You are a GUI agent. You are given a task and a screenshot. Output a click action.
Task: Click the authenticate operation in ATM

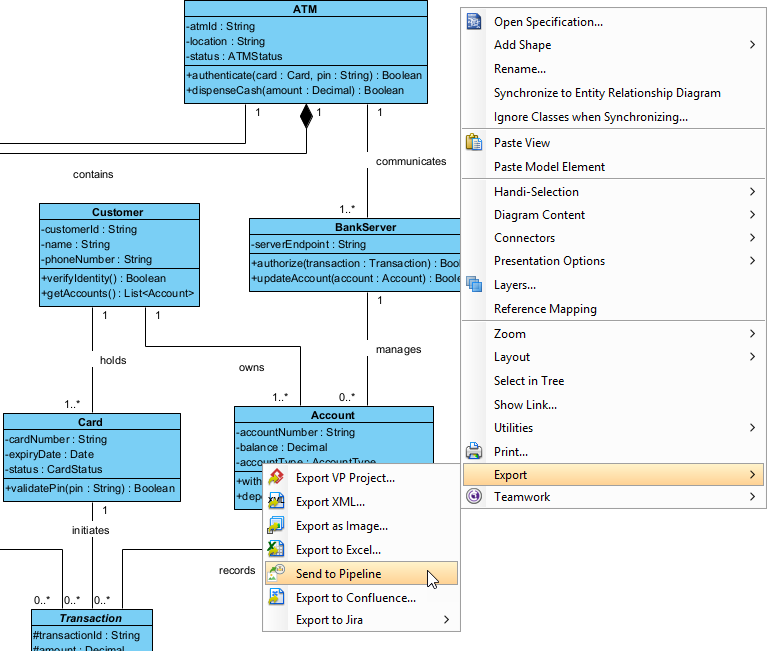click(x=304, y=75)
